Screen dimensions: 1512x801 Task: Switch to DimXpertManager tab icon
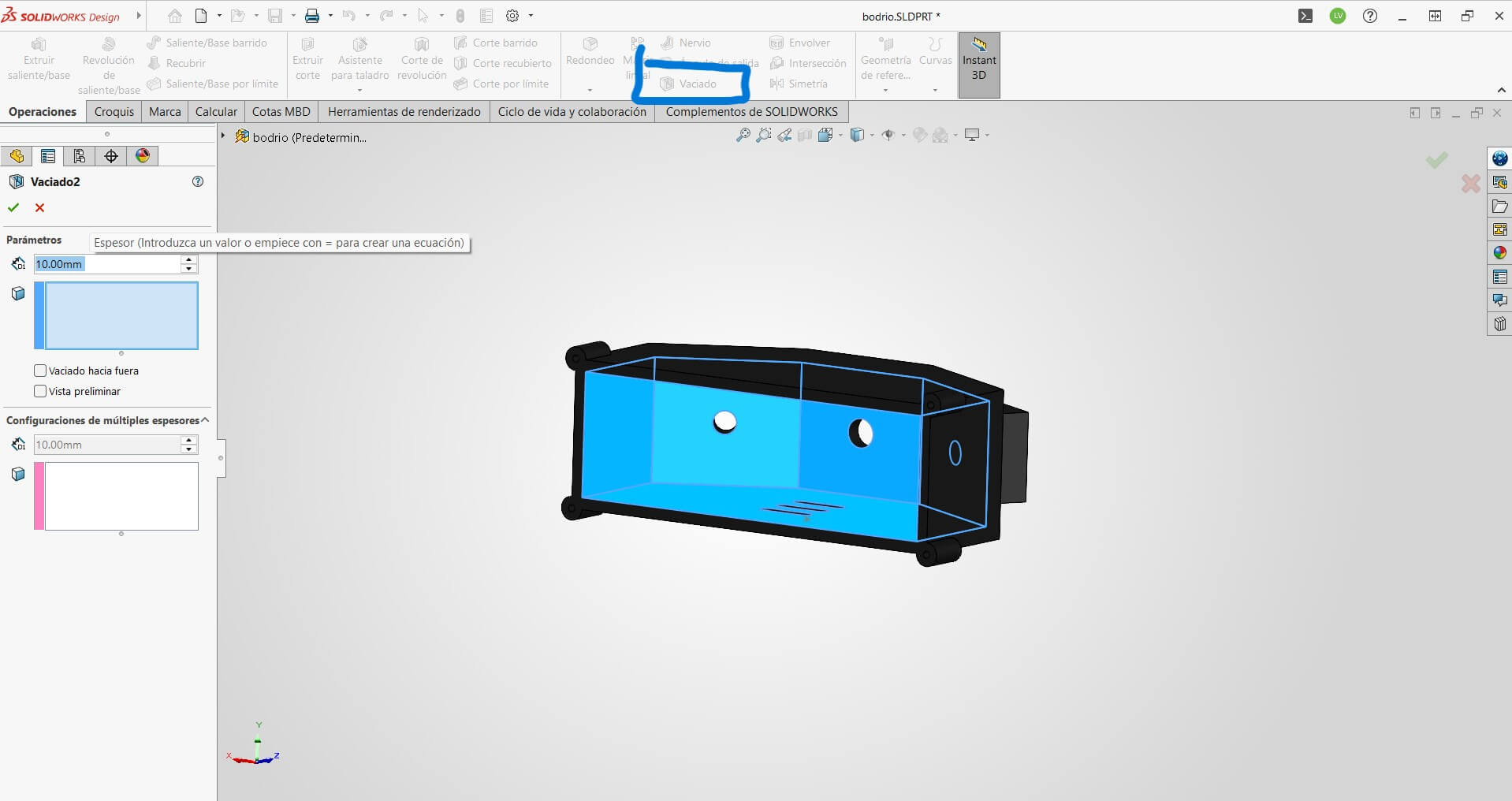111,156
